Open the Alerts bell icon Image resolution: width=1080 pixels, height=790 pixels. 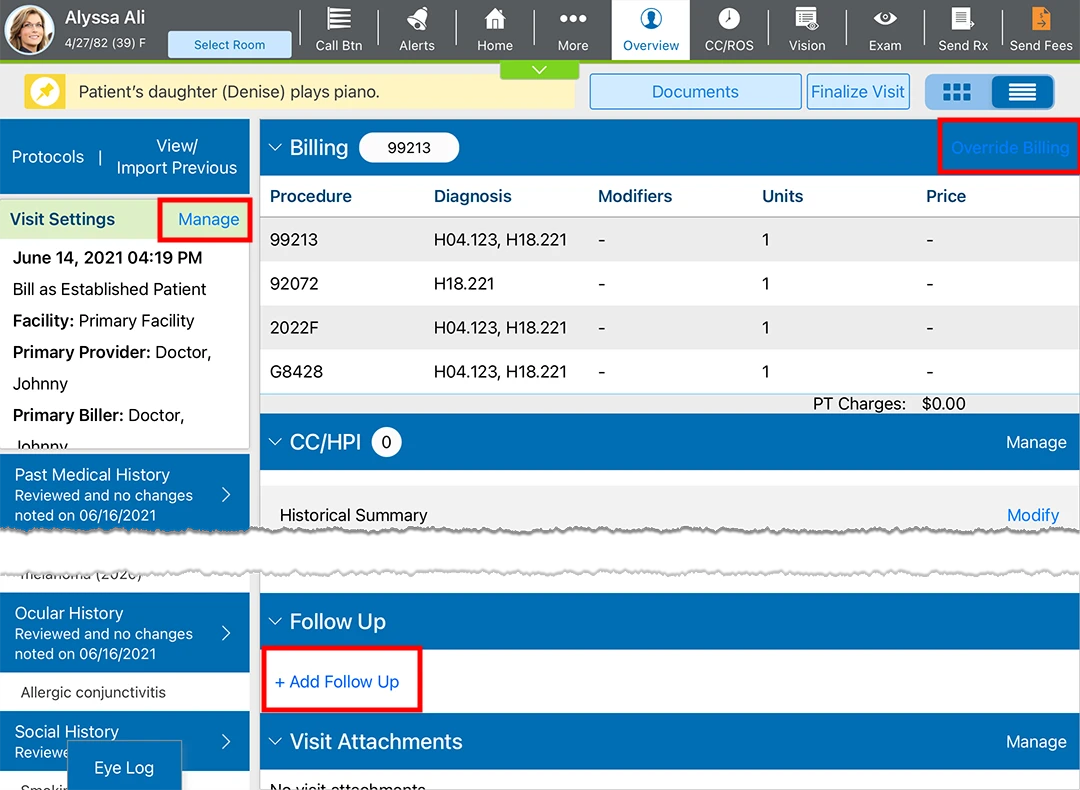coord(417,21)
